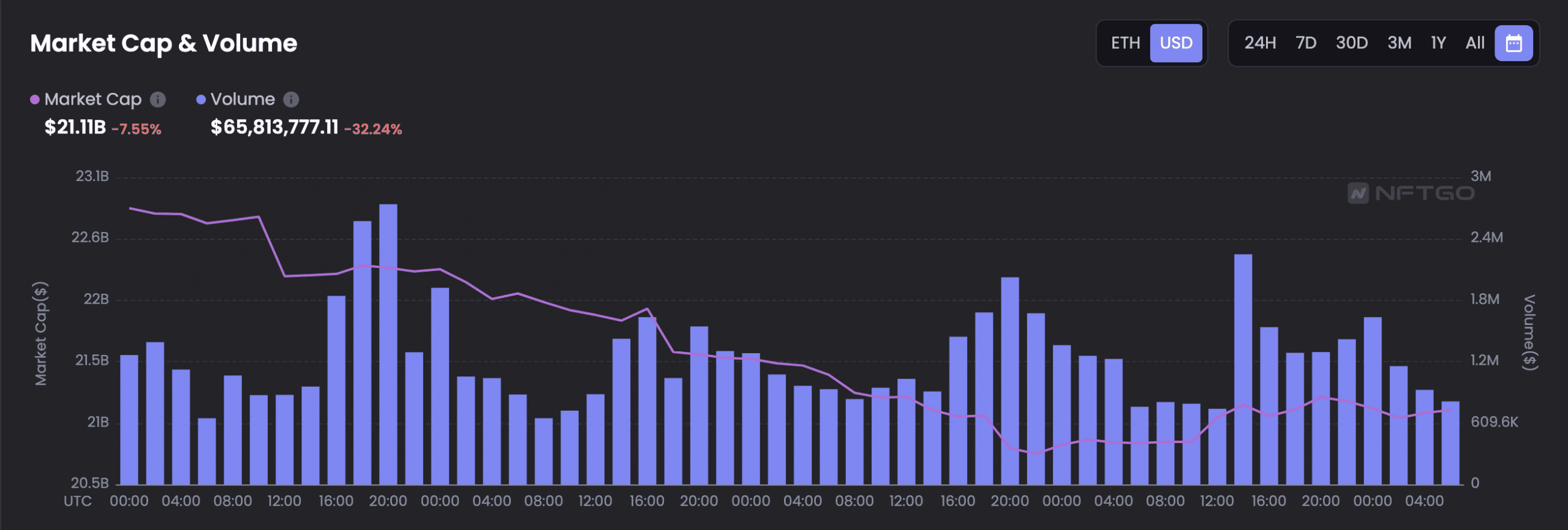1568x530 pixels.
Task: Select the 30D time range
Action: [x=1352, y=43]
